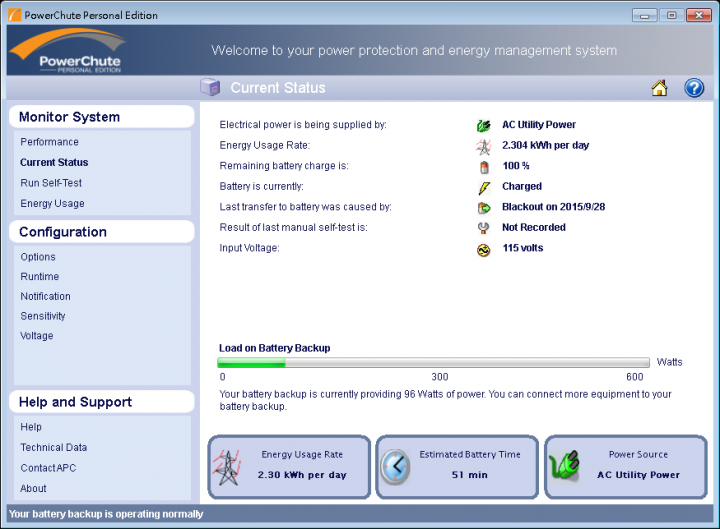720x529 pixels.
Task: Click the '100 %' battery charge value
Action: point(516,166)
